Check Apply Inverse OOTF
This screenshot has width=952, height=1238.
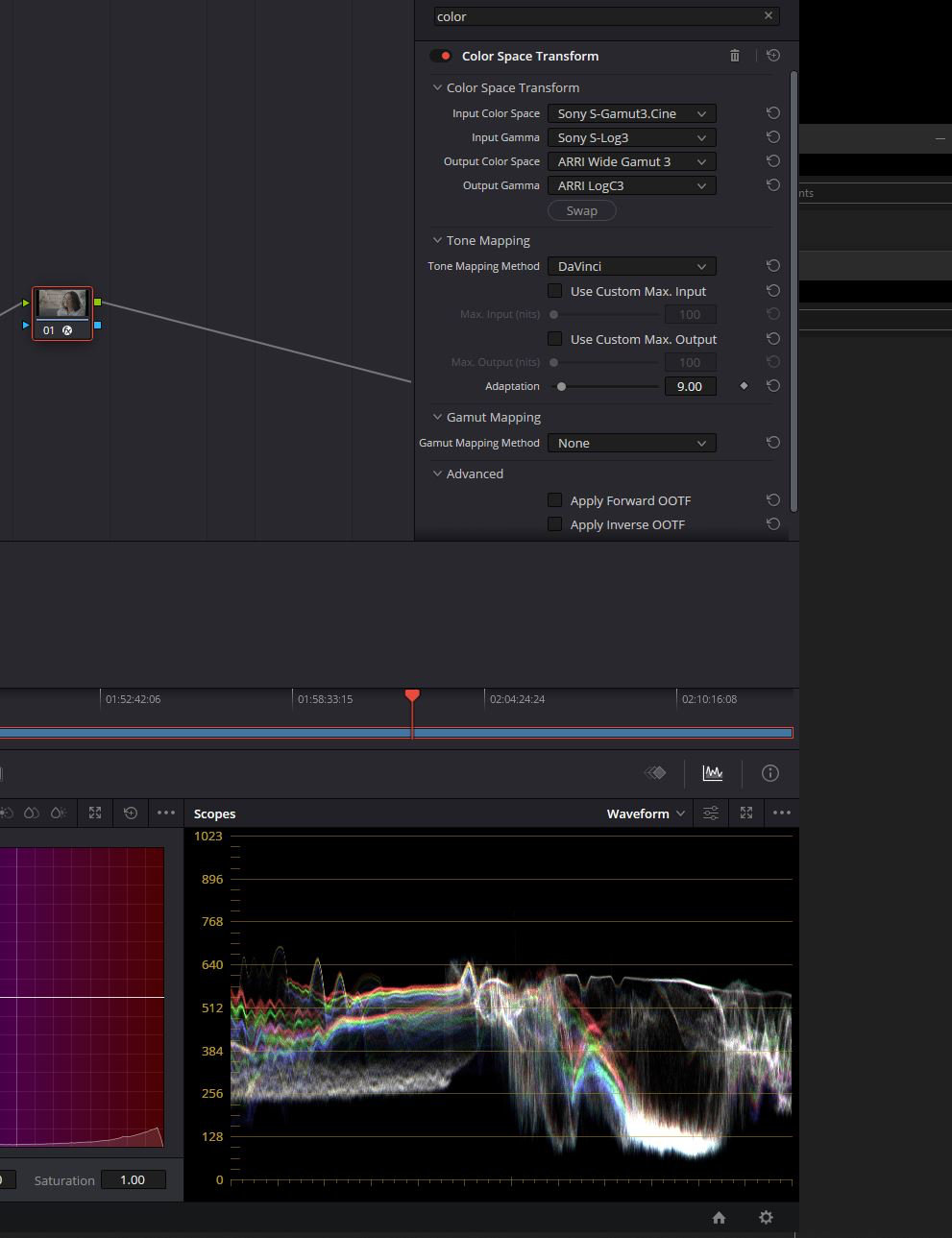(x=554, y=524)
